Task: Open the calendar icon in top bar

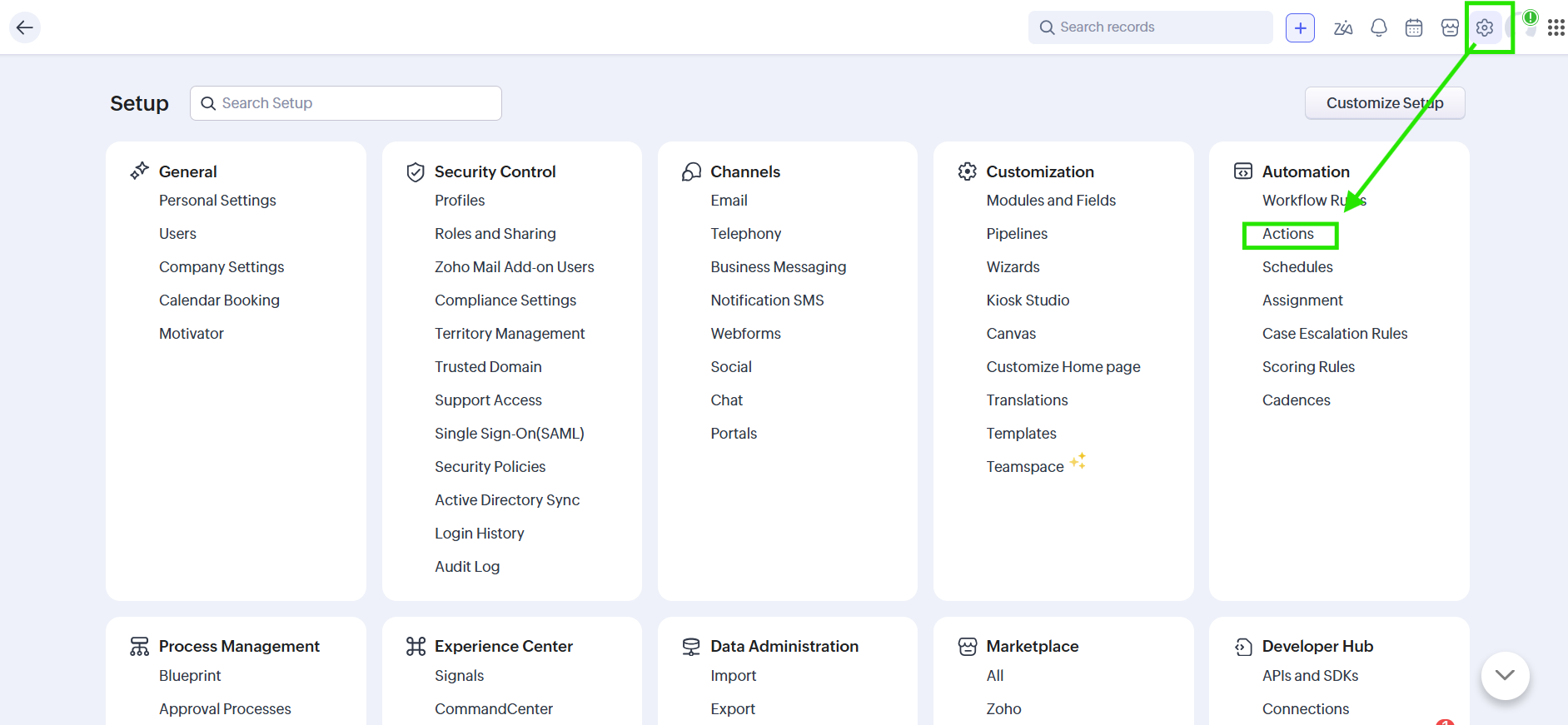Action: click(1414, 28)
